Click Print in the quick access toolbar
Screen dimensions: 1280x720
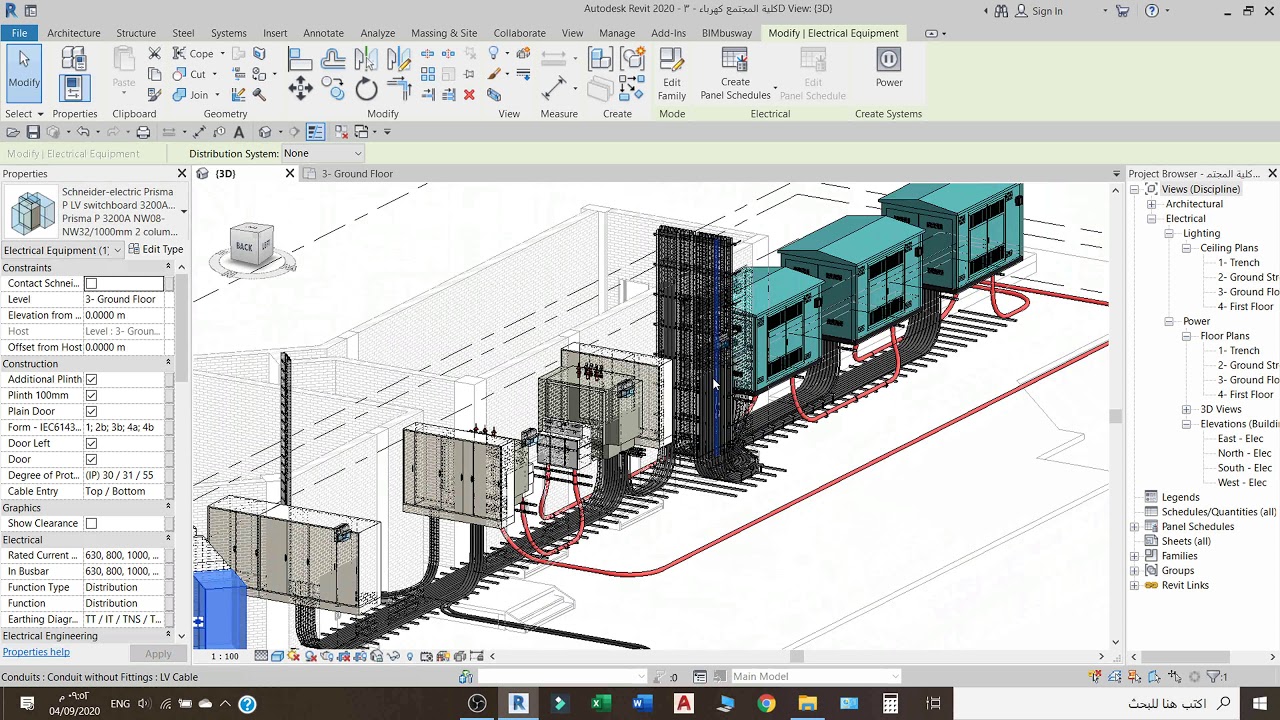pyautogui.click(x=143, y=132)
